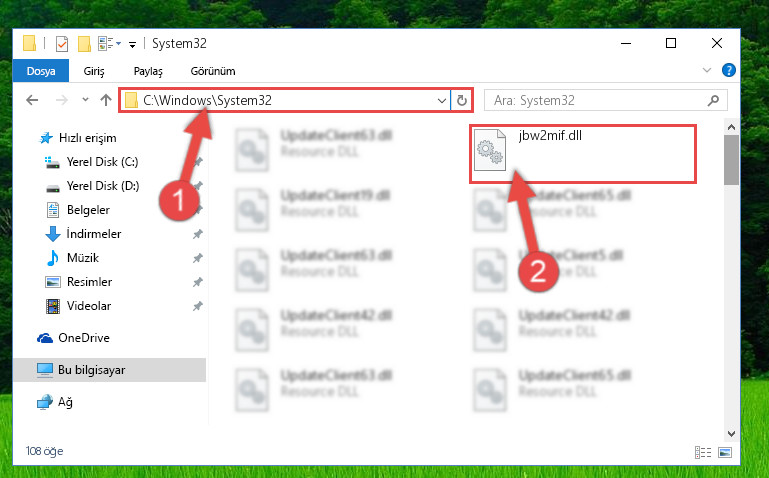Switch to Details view layout
Screen dimensions: 769x478
tap(703, 452)
